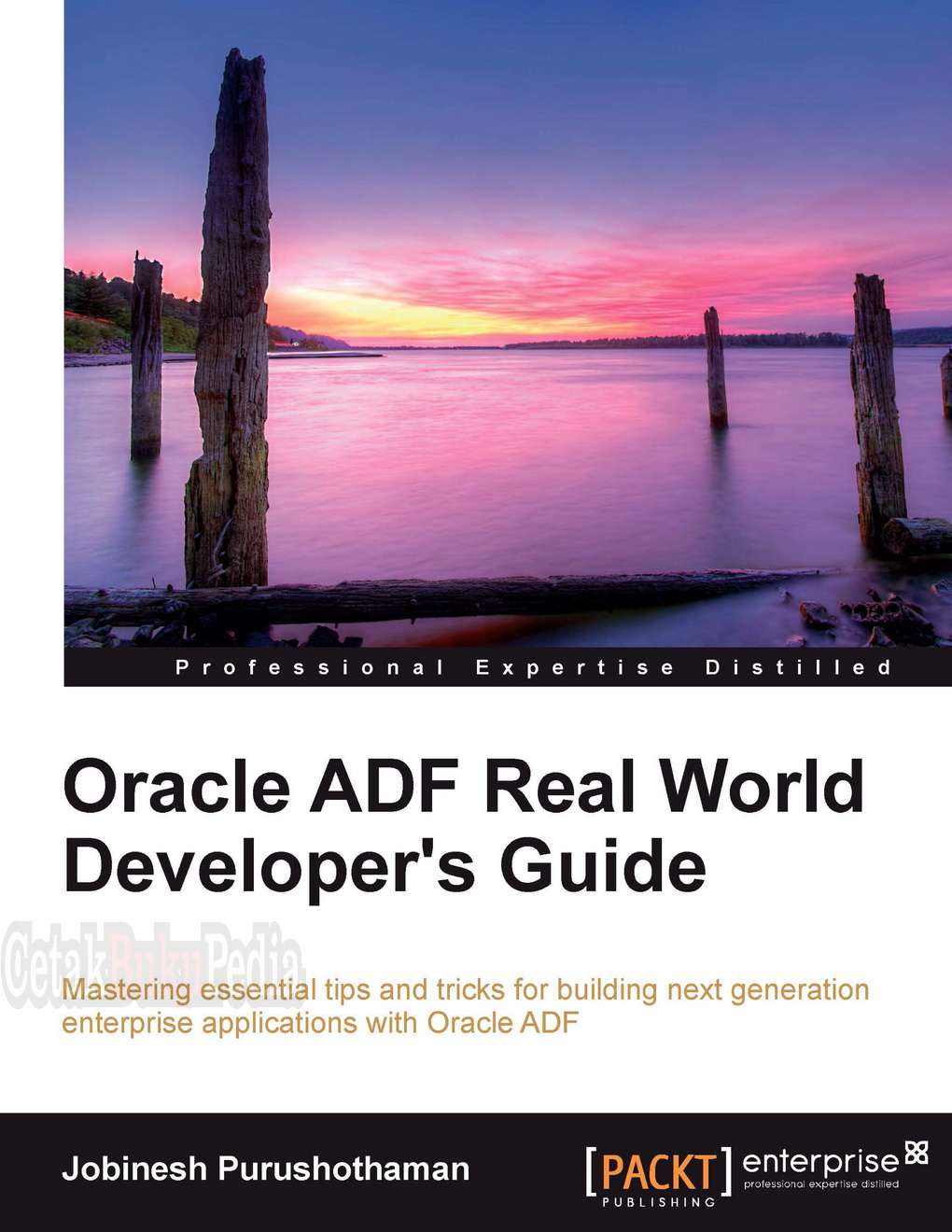Click the author name Jobinesh Purushothaman
The height and width of the screenshot is (1232, 952).
click(x=266, y=1169)
